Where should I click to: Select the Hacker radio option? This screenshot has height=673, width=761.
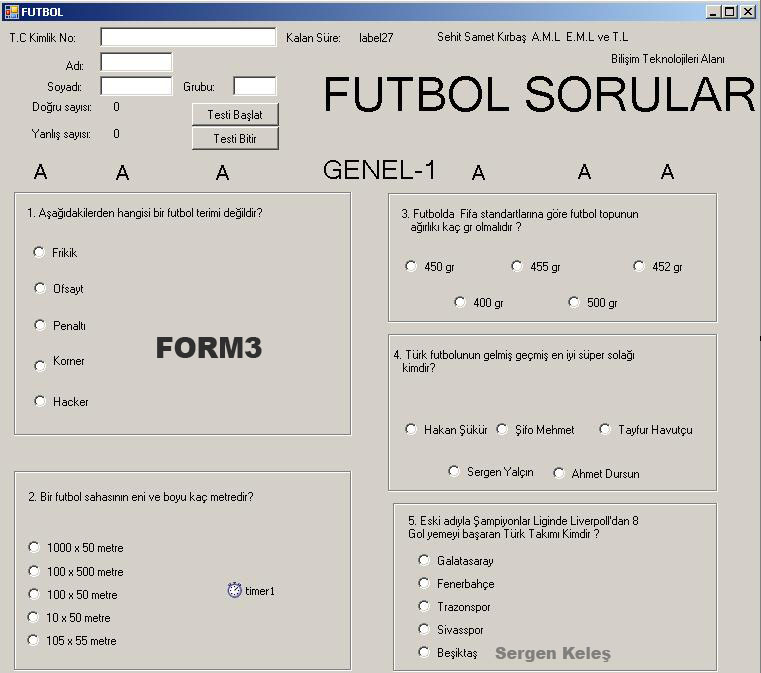click(x=40, y=401)
